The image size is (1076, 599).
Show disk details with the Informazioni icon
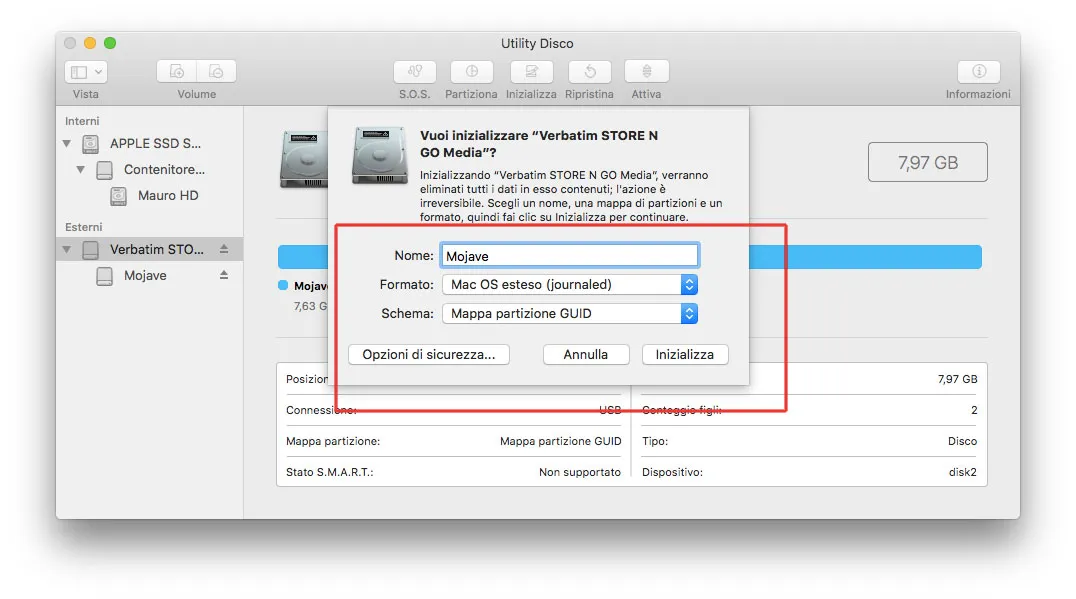(978, 73)
